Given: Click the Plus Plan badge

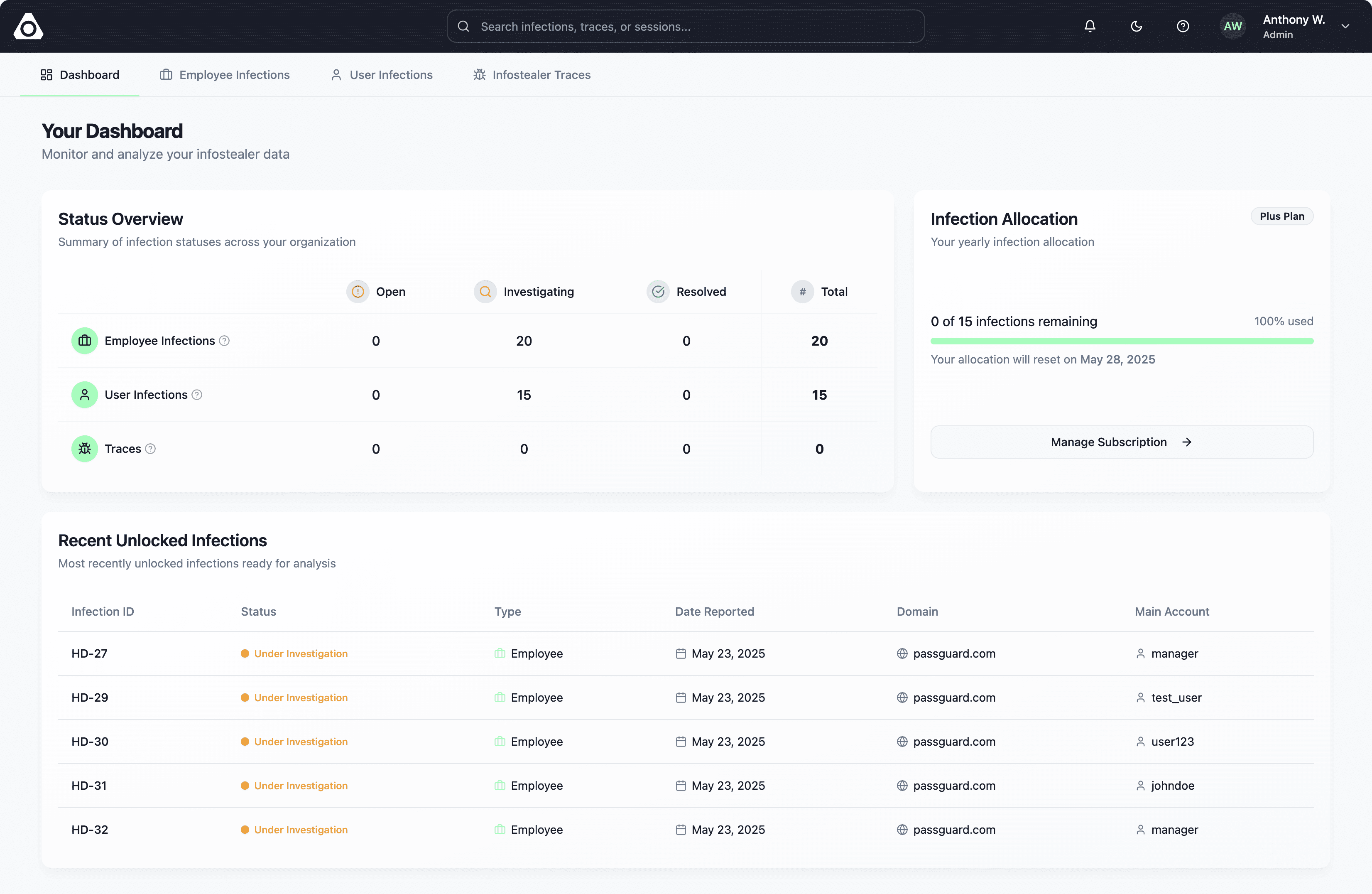Looking at the screenshot, I should (x=1281, y=216).
